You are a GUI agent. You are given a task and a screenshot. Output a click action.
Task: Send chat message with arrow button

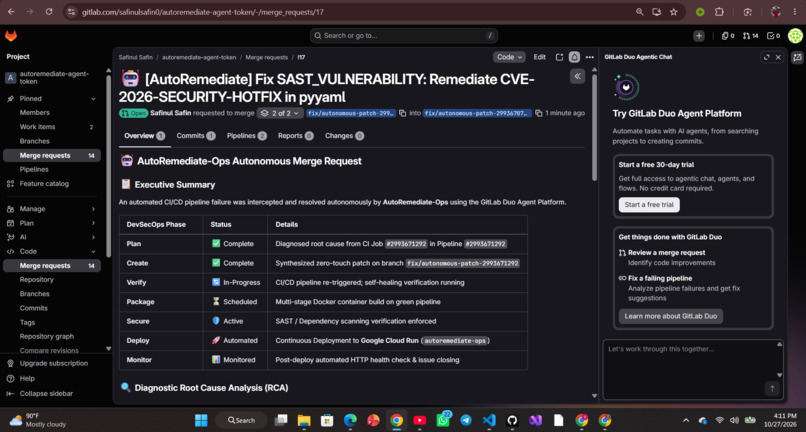point(772,389)
